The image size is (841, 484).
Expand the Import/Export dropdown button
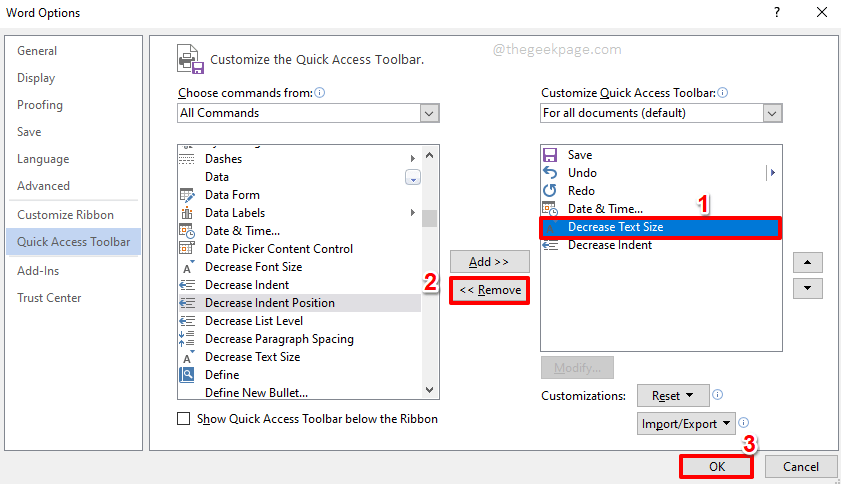click(686, 424)
